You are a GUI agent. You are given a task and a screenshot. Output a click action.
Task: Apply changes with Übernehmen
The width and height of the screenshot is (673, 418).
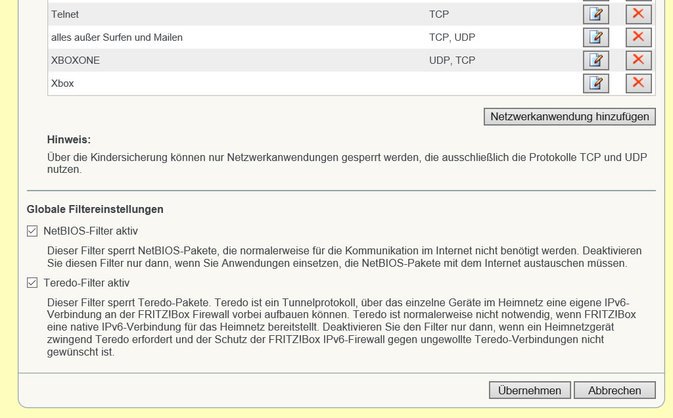tap(530, 391)
